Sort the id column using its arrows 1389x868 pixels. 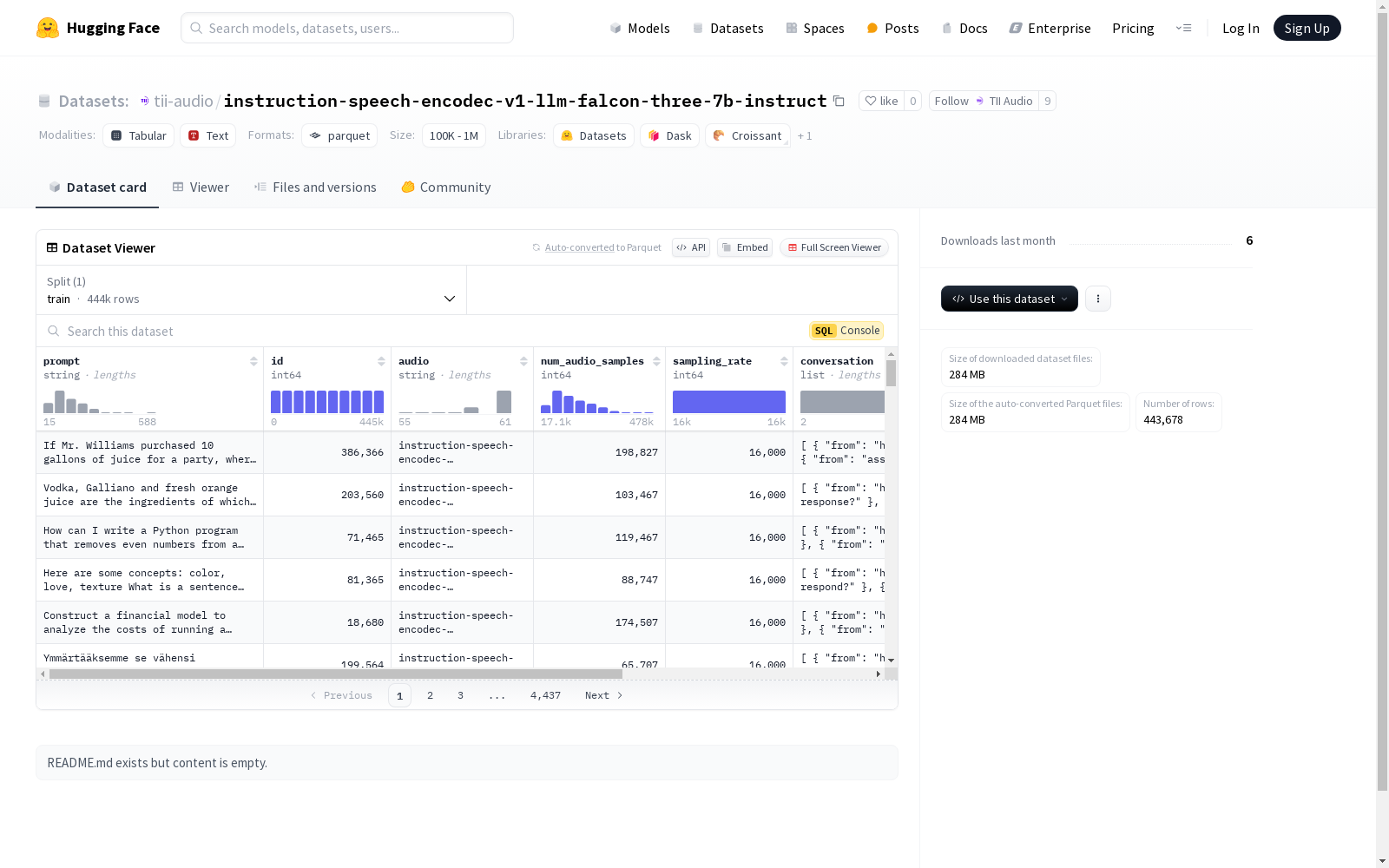tap(381, 361)
